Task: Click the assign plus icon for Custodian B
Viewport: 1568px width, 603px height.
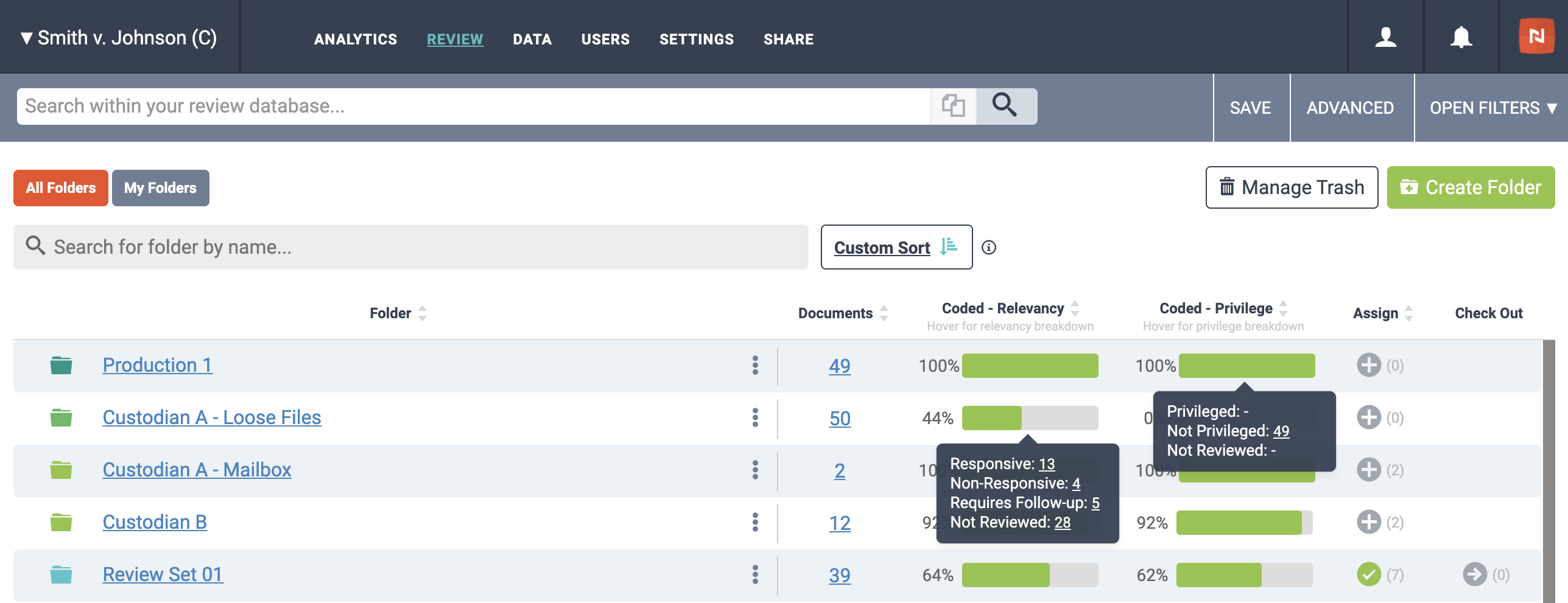Action: pyautogui.click(x=1369, y=522)
